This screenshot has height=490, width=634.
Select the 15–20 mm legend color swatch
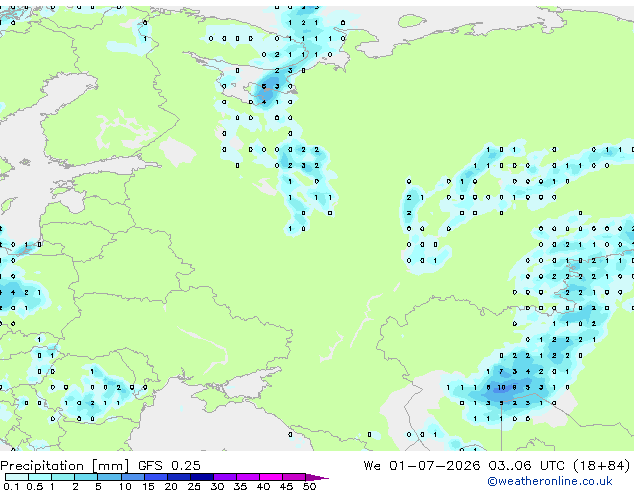click(155, 477)
